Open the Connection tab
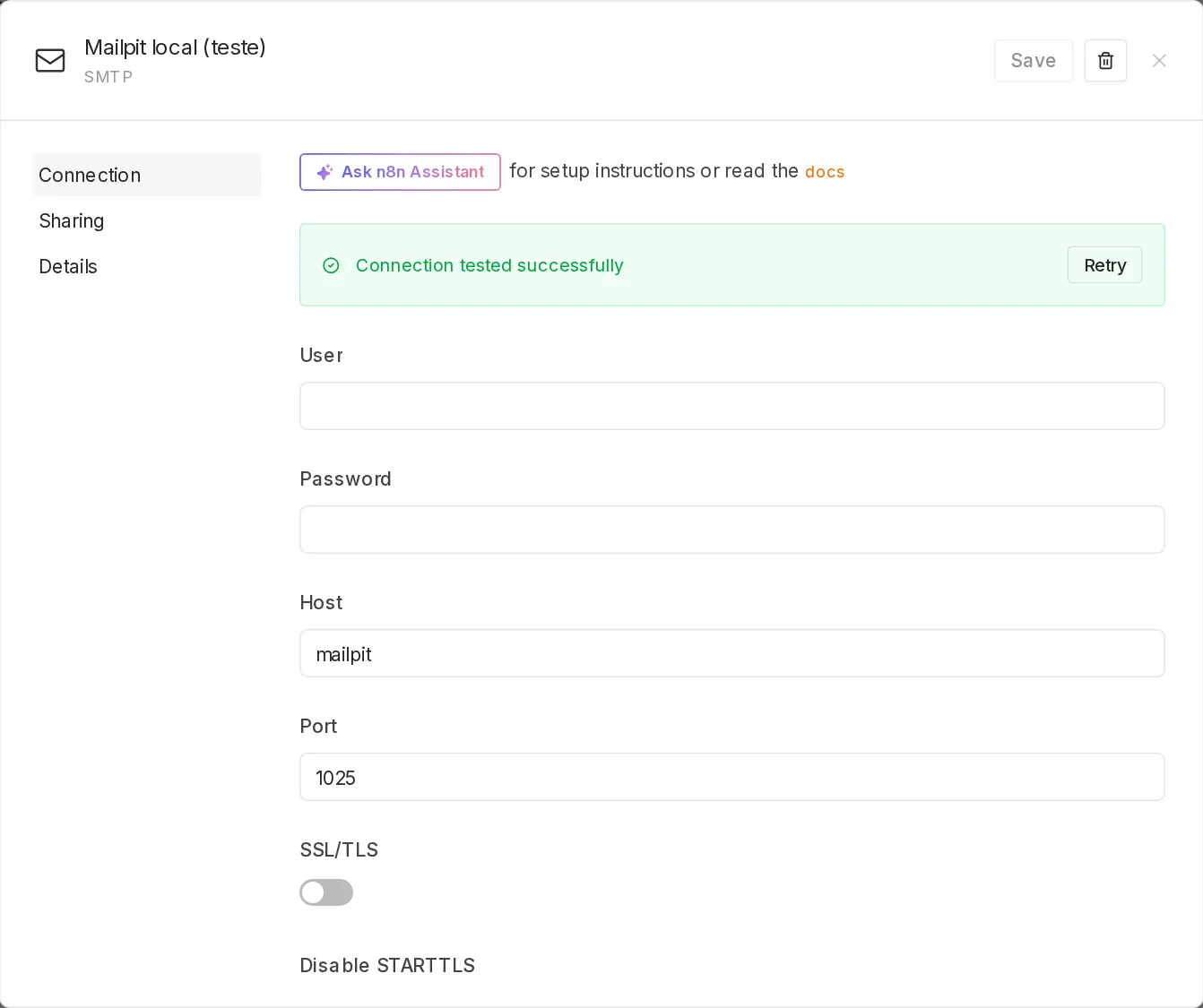The height and width of the screenshot is (1008, 1203). 147,175
